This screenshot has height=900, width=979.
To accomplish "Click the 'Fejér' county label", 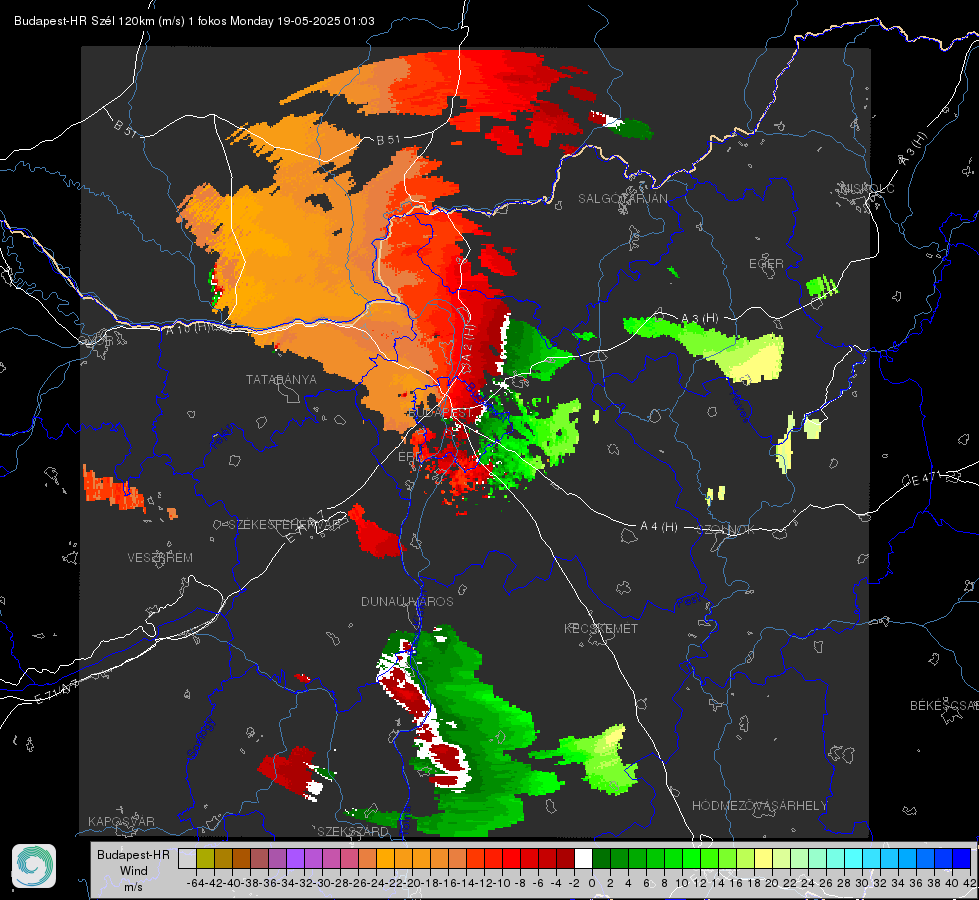I will click(224, 437).
